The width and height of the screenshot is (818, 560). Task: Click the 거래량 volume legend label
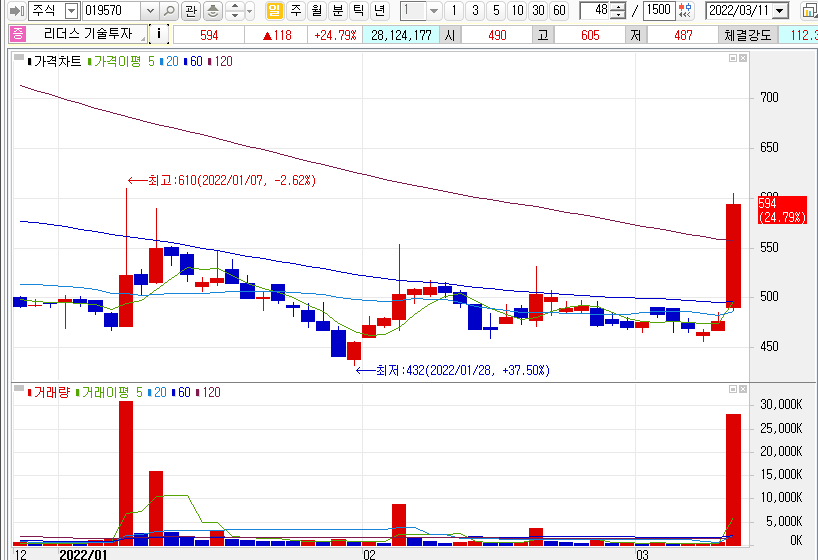pos(51,392)
